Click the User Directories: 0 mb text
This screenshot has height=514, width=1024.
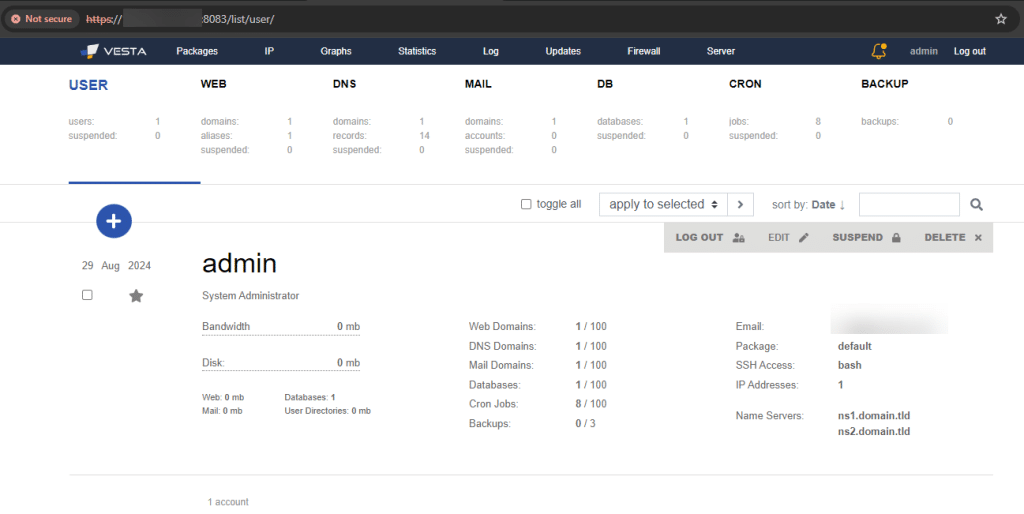pyautogui.click(x=328, y=411)
